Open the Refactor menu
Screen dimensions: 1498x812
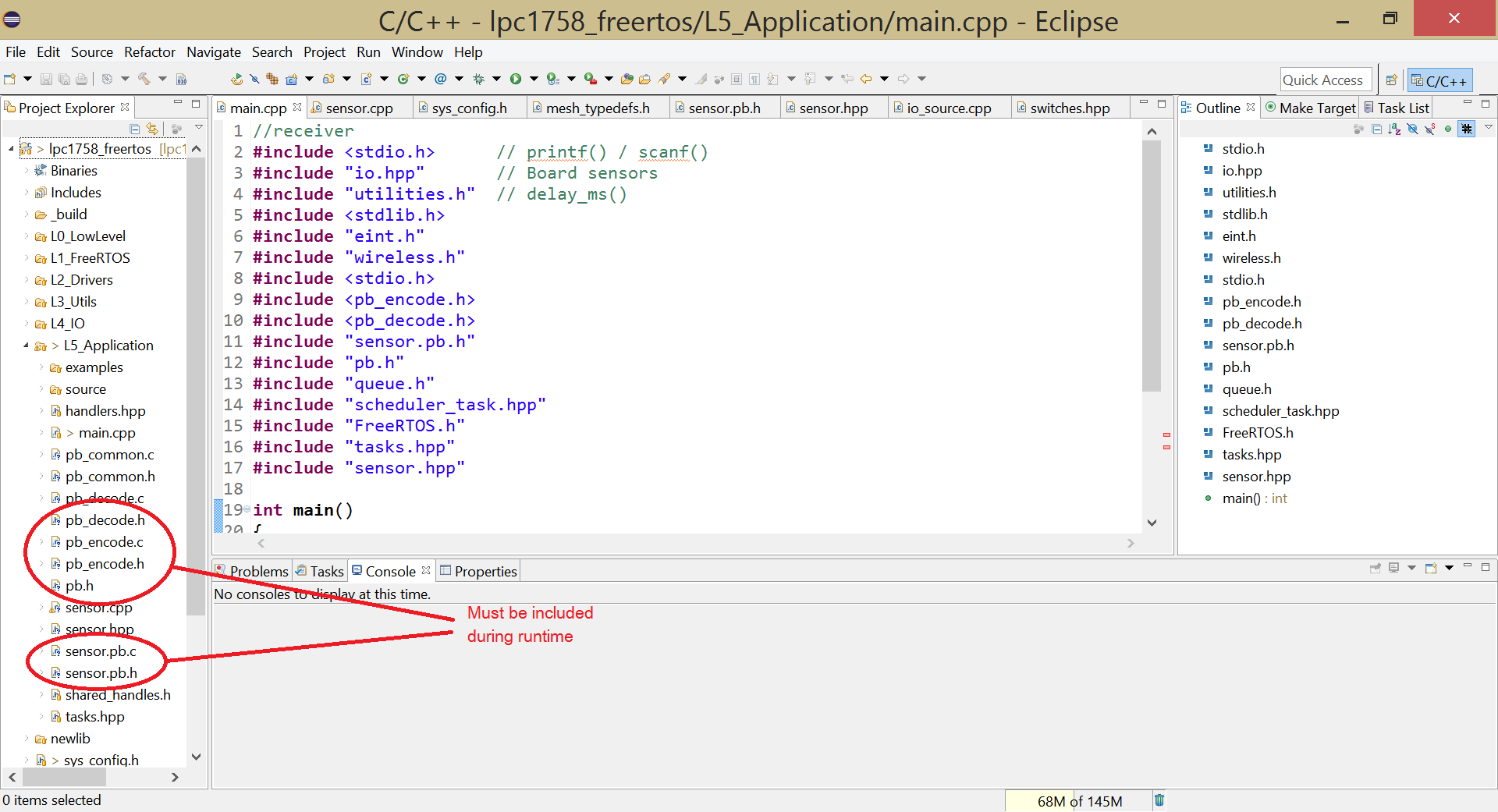tap(150, 52)
